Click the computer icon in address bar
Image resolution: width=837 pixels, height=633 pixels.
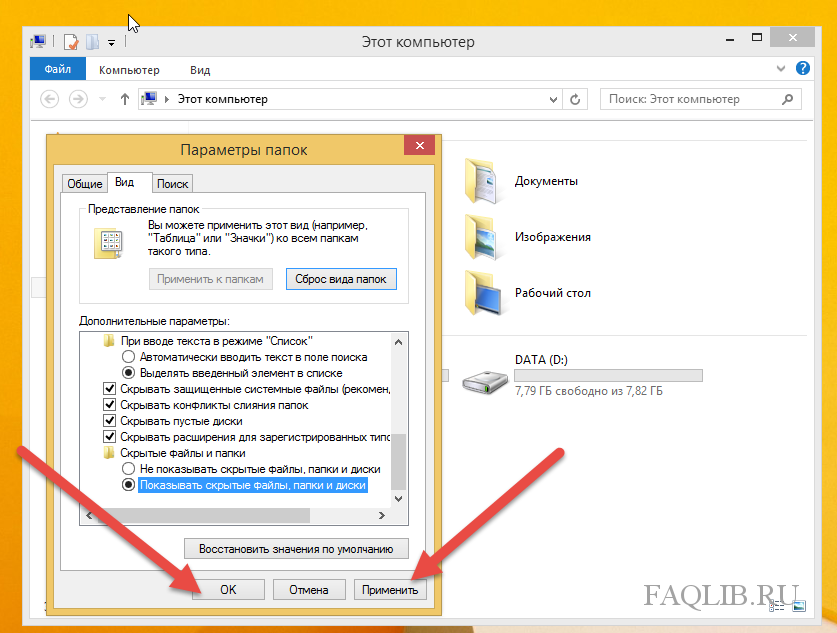tap(149, 99)
